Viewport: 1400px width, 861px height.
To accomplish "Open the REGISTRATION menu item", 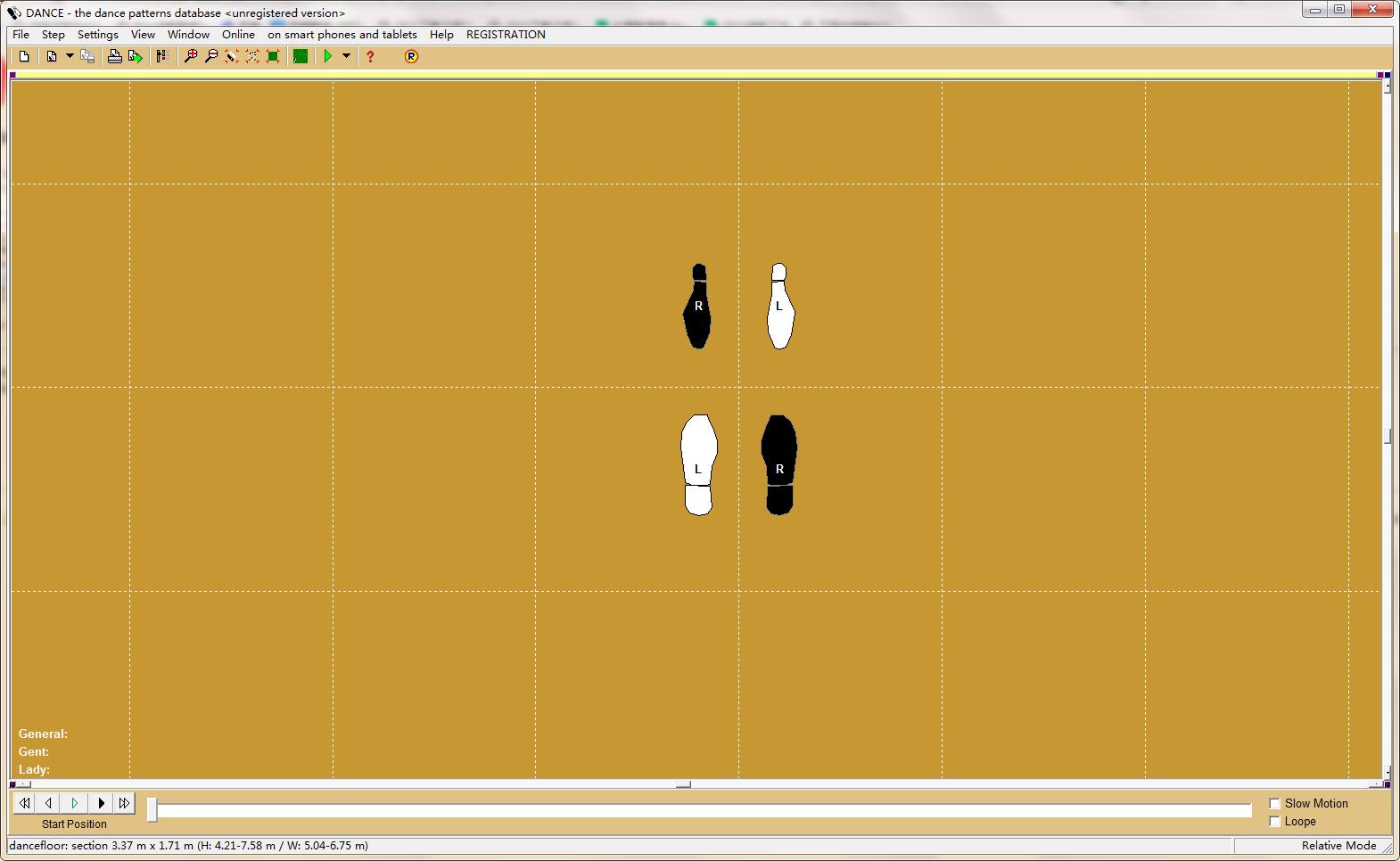I will coord(506,35).
